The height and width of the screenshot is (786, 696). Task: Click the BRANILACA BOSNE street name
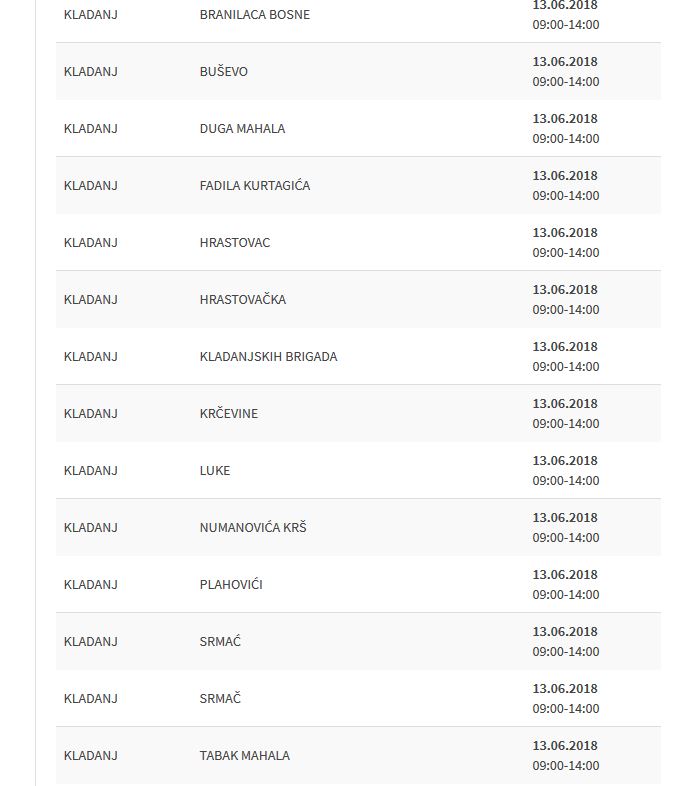[254, 15]
